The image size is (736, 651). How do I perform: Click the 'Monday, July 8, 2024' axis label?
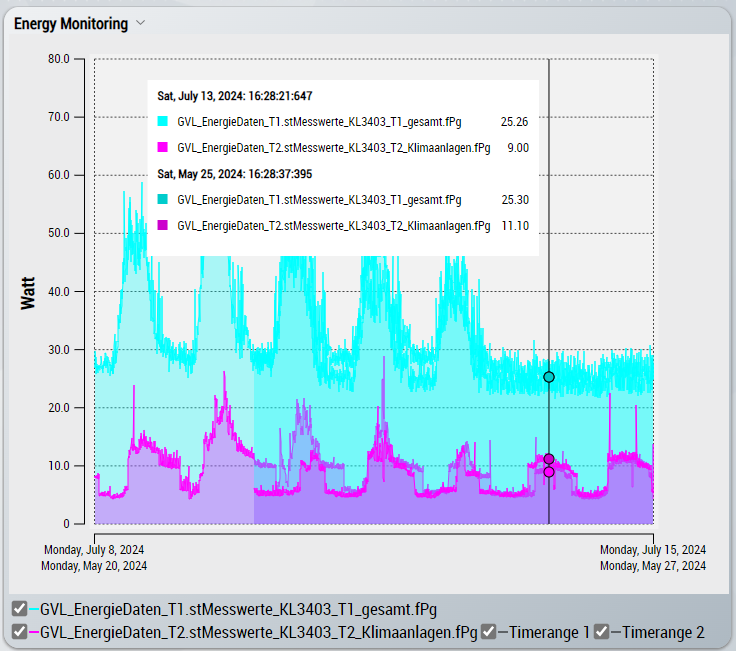pyautogui.click(x=94, y=550)
